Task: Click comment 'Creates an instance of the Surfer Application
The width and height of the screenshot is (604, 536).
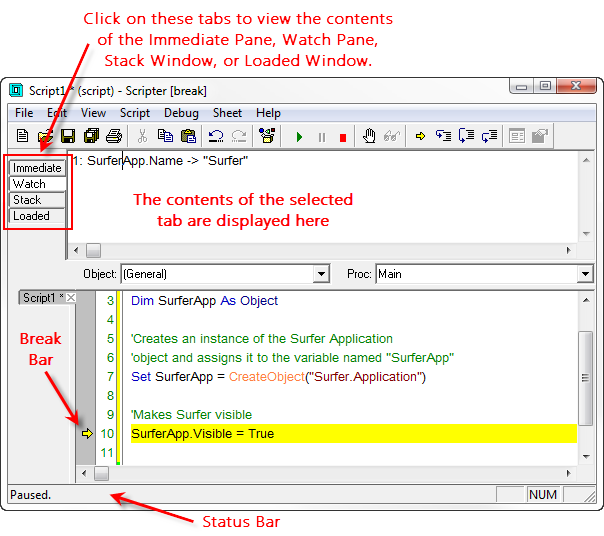Action: click(262, 339)
